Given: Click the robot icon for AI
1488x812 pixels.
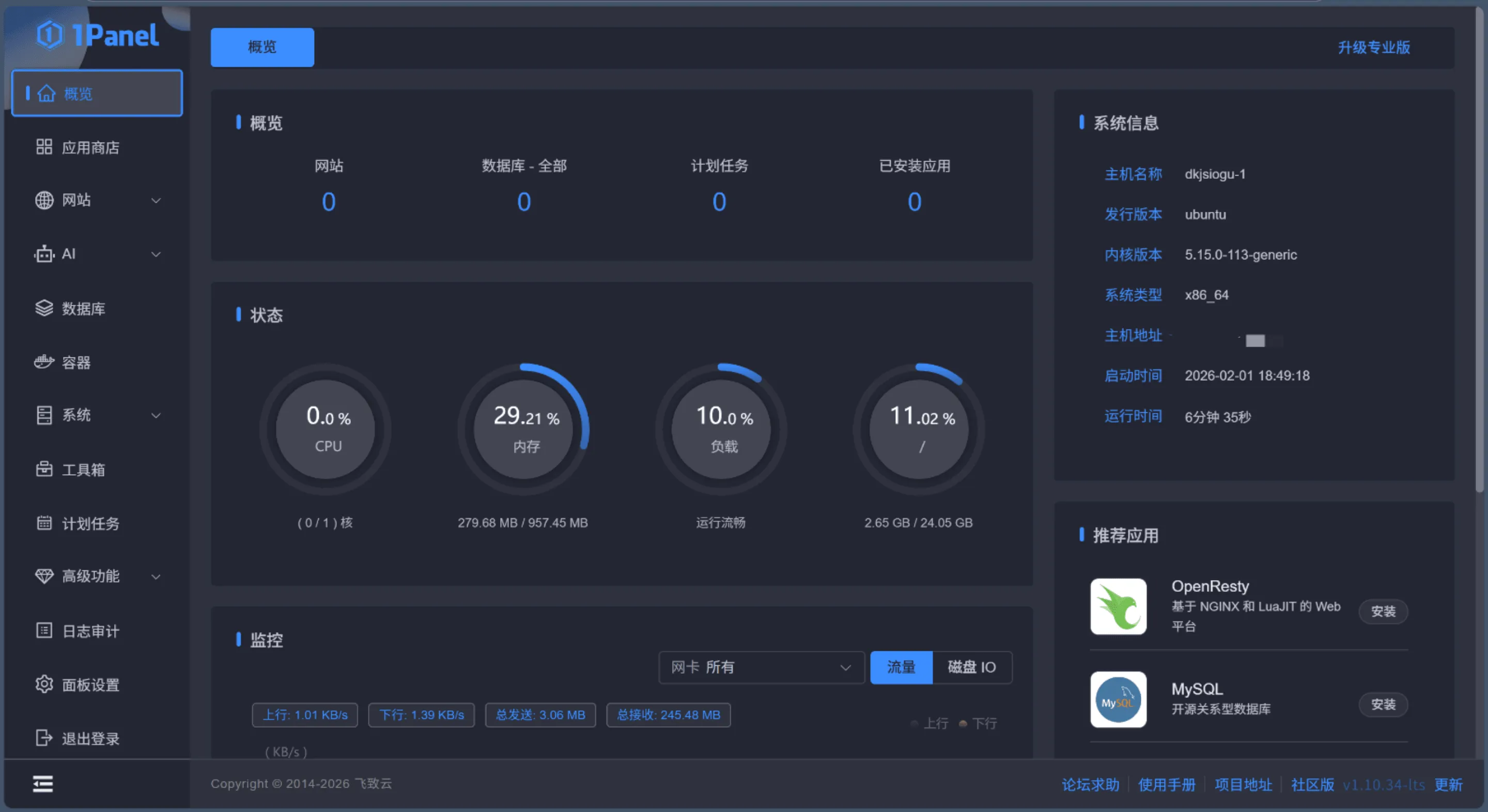Looking at the screenshot, I should tap(44, 254).
